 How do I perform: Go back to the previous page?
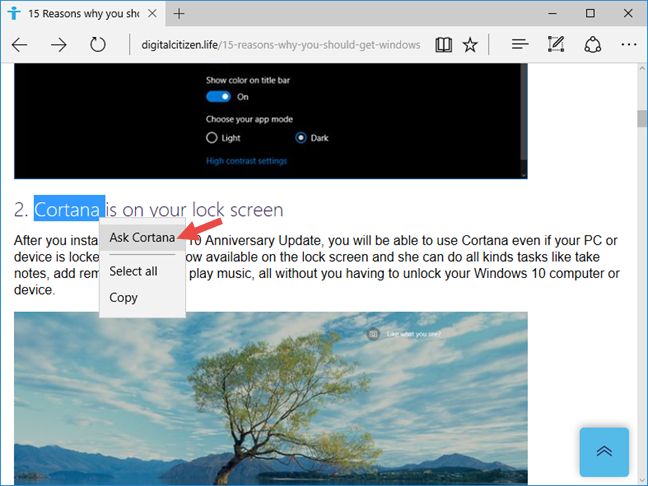tap(19, 45)
